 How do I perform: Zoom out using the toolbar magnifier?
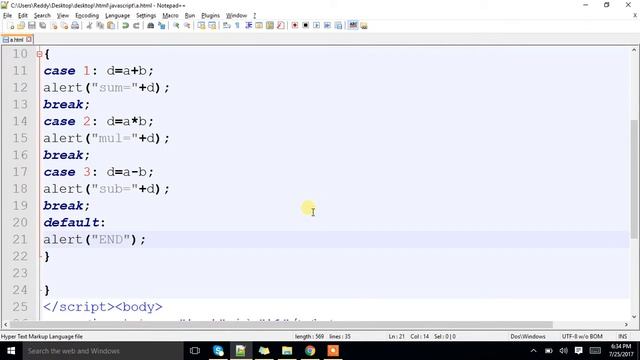click(187, 26)
